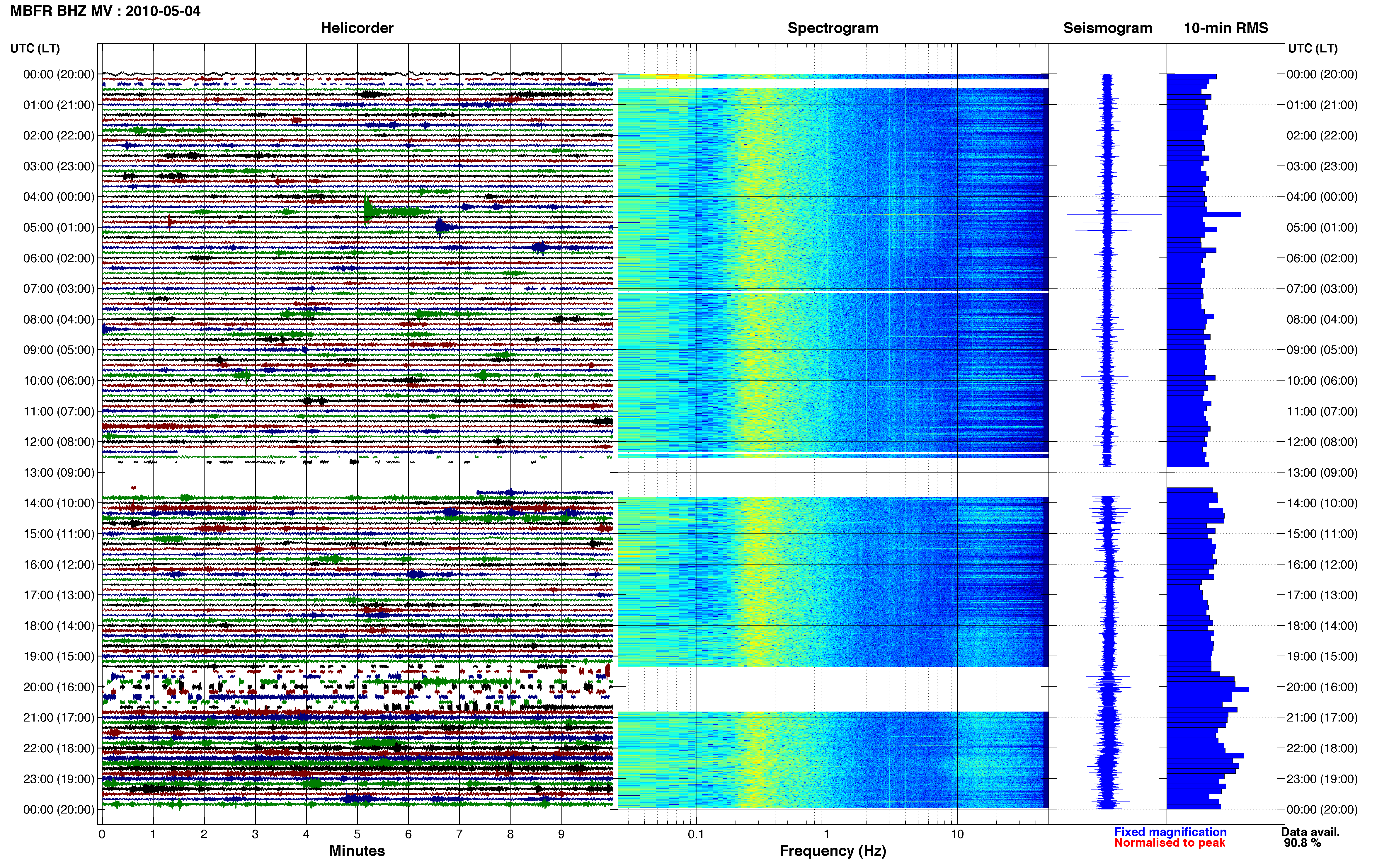This screenshot has height=868, width=1389.
Task: Click minute tick label 9 on Helicorder axis
Action: click(561, 835)
